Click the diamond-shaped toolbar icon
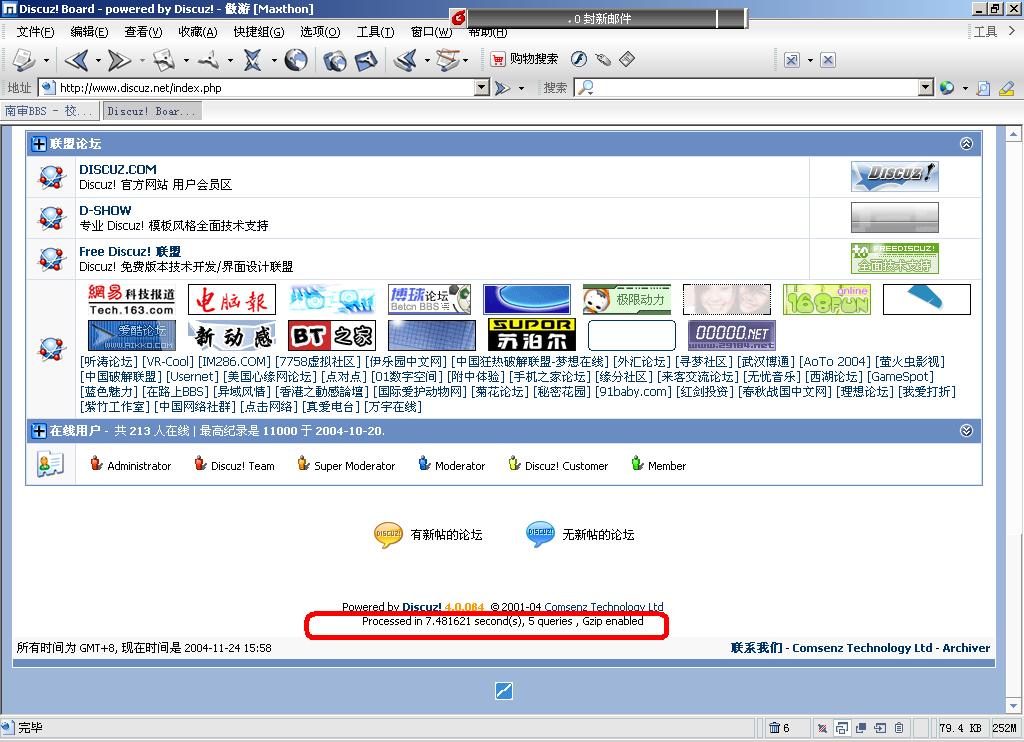The height and width of the screenshot is (742, 1024). click(x=627, y=59)
